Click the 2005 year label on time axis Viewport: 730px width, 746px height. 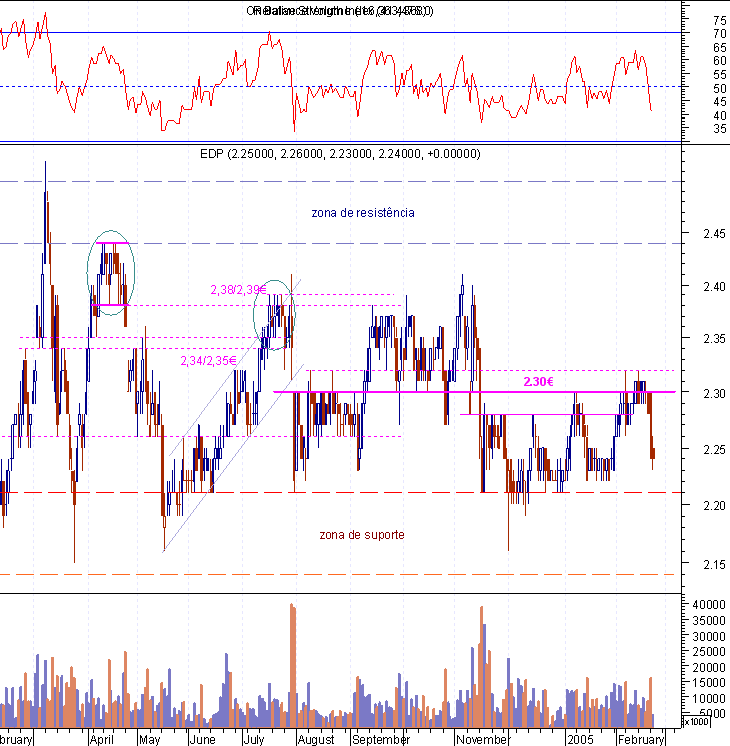coord(580,739)
